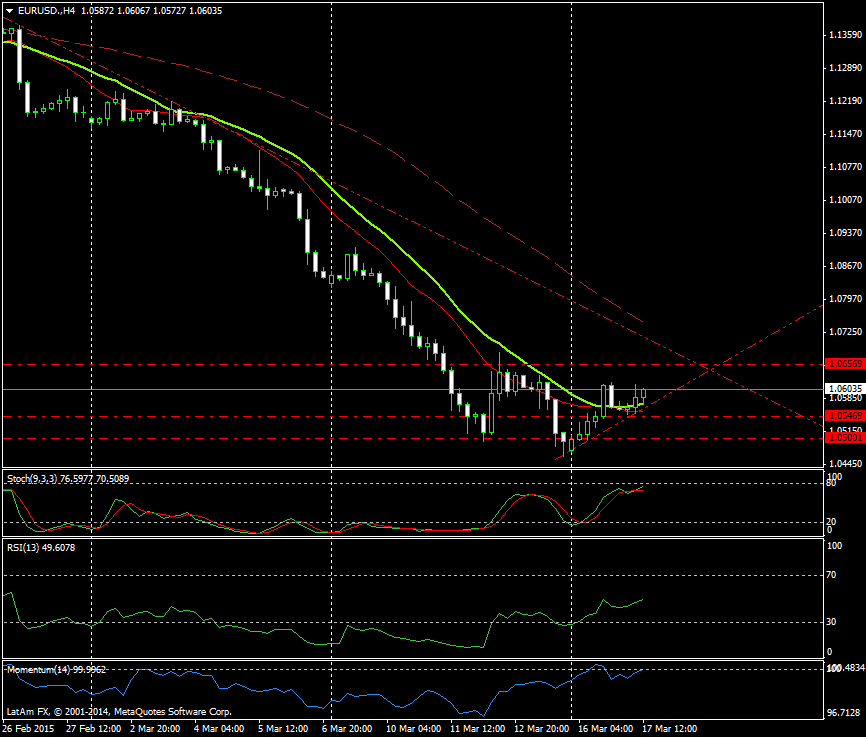Click the 6 Mar 20:00 time label

tap(348, 729)
